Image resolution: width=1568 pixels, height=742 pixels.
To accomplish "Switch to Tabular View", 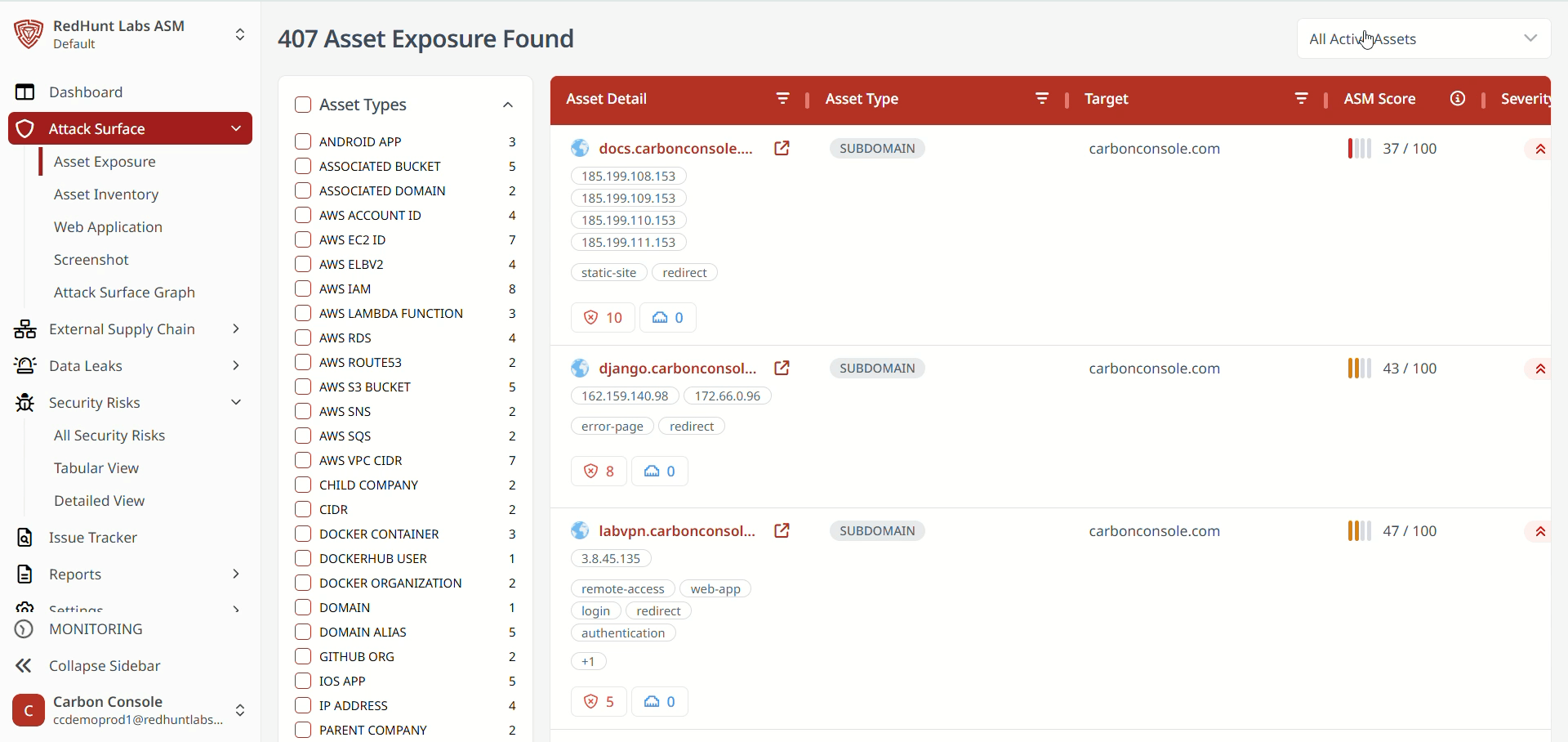I will pyautogui.click(x=96, y=468).
